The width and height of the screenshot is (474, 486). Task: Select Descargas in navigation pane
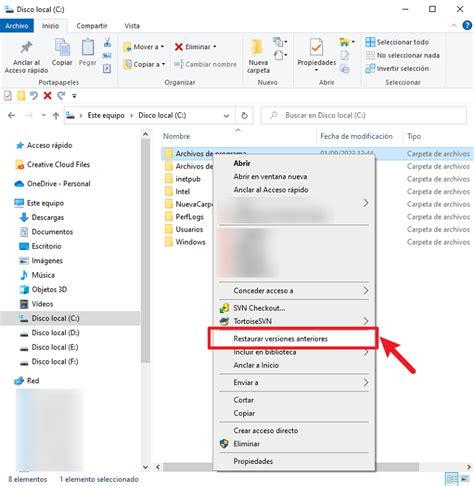click(48, 218)
